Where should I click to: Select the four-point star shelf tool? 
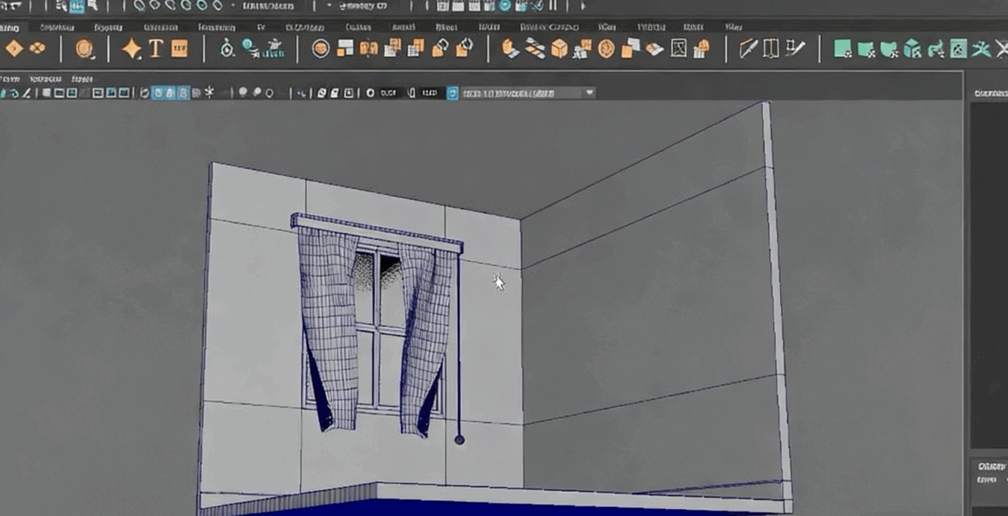pos(131,48)
